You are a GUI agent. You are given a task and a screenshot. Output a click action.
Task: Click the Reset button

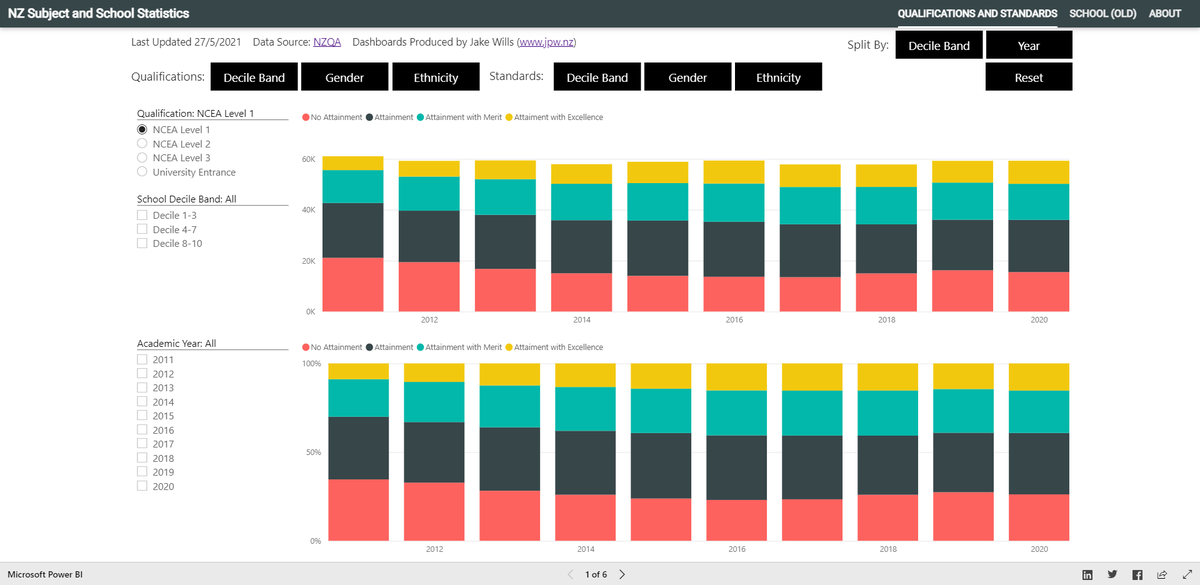[1029, 77]
